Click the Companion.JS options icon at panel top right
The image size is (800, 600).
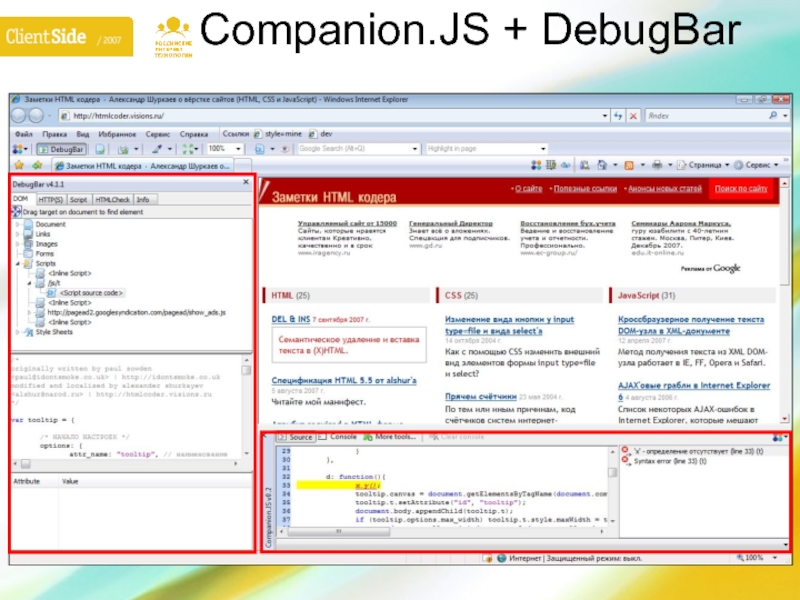pos(778,437)
